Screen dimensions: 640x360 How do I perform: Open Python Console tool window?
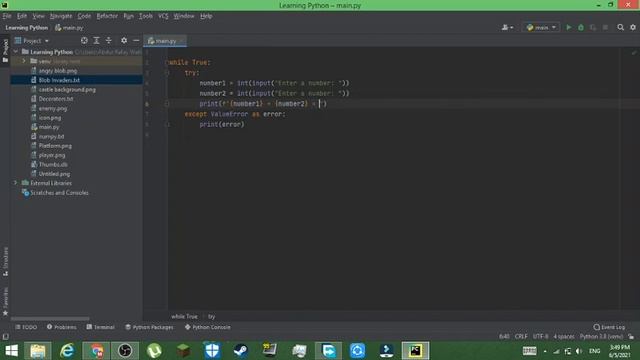pyautogui.click(x=208, y=327)
